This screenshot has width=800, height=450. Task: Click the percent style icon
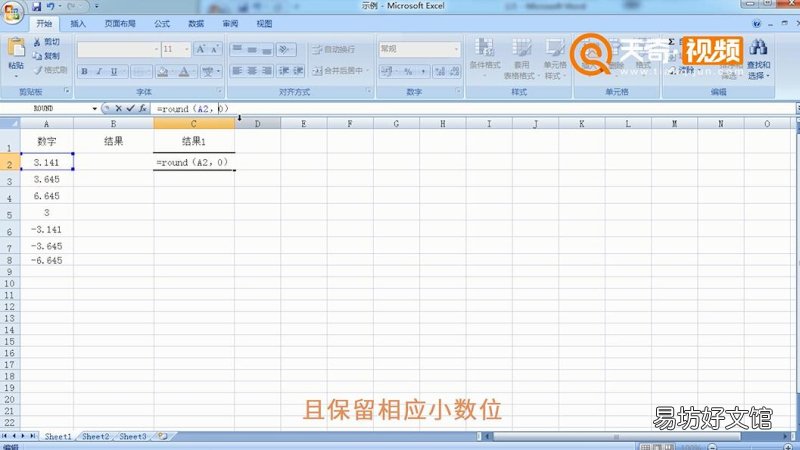408,72
